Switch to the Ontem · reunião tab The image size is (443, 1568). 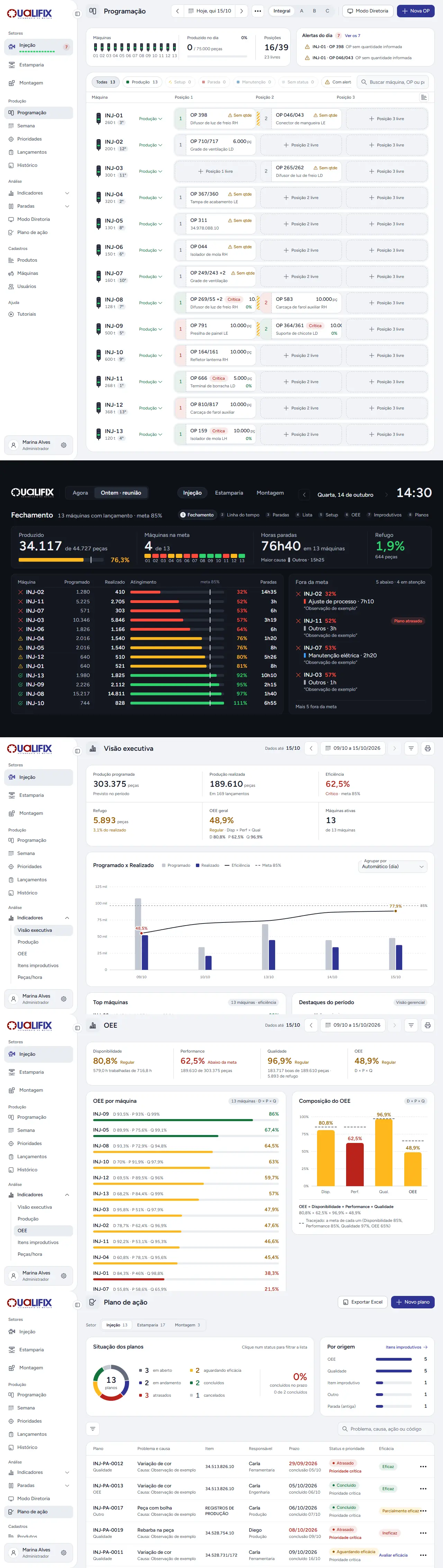(120, 493)
